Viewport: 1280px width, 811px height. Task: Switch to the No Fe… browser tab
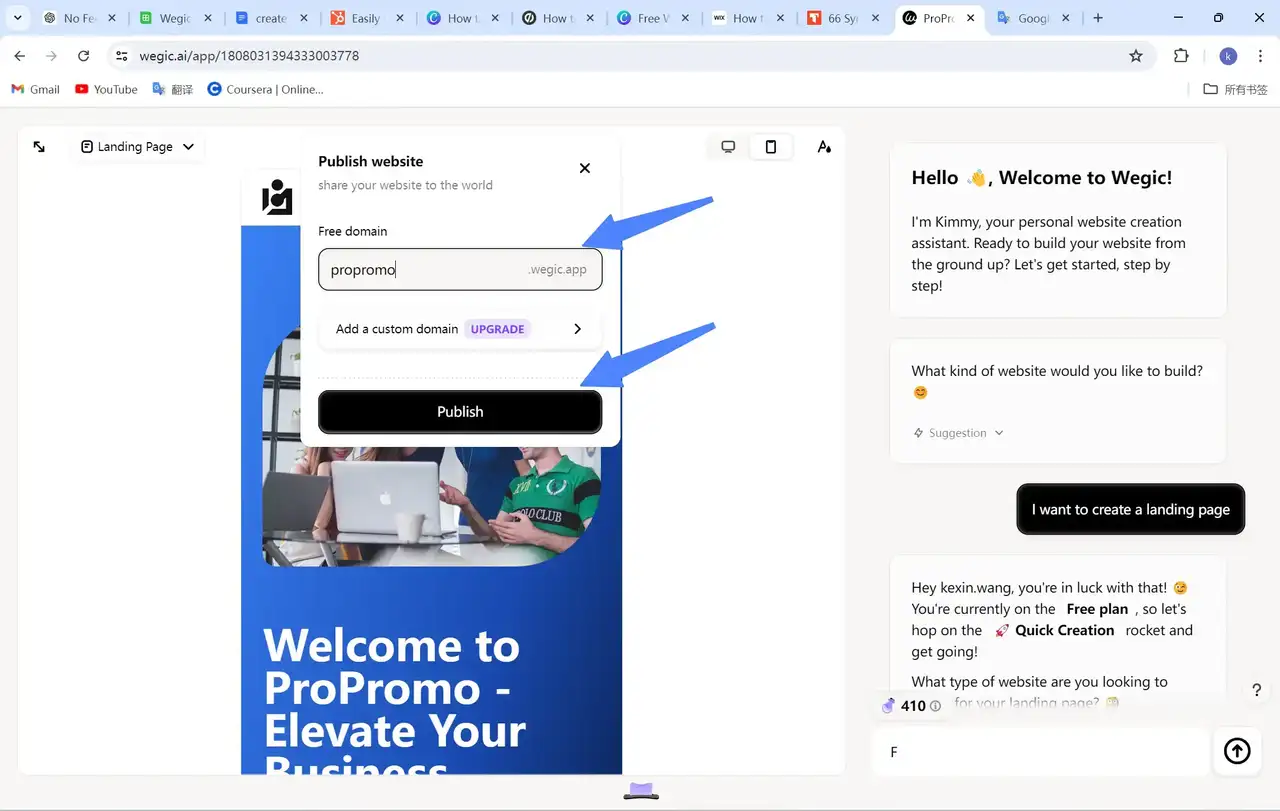click(80, 18)
